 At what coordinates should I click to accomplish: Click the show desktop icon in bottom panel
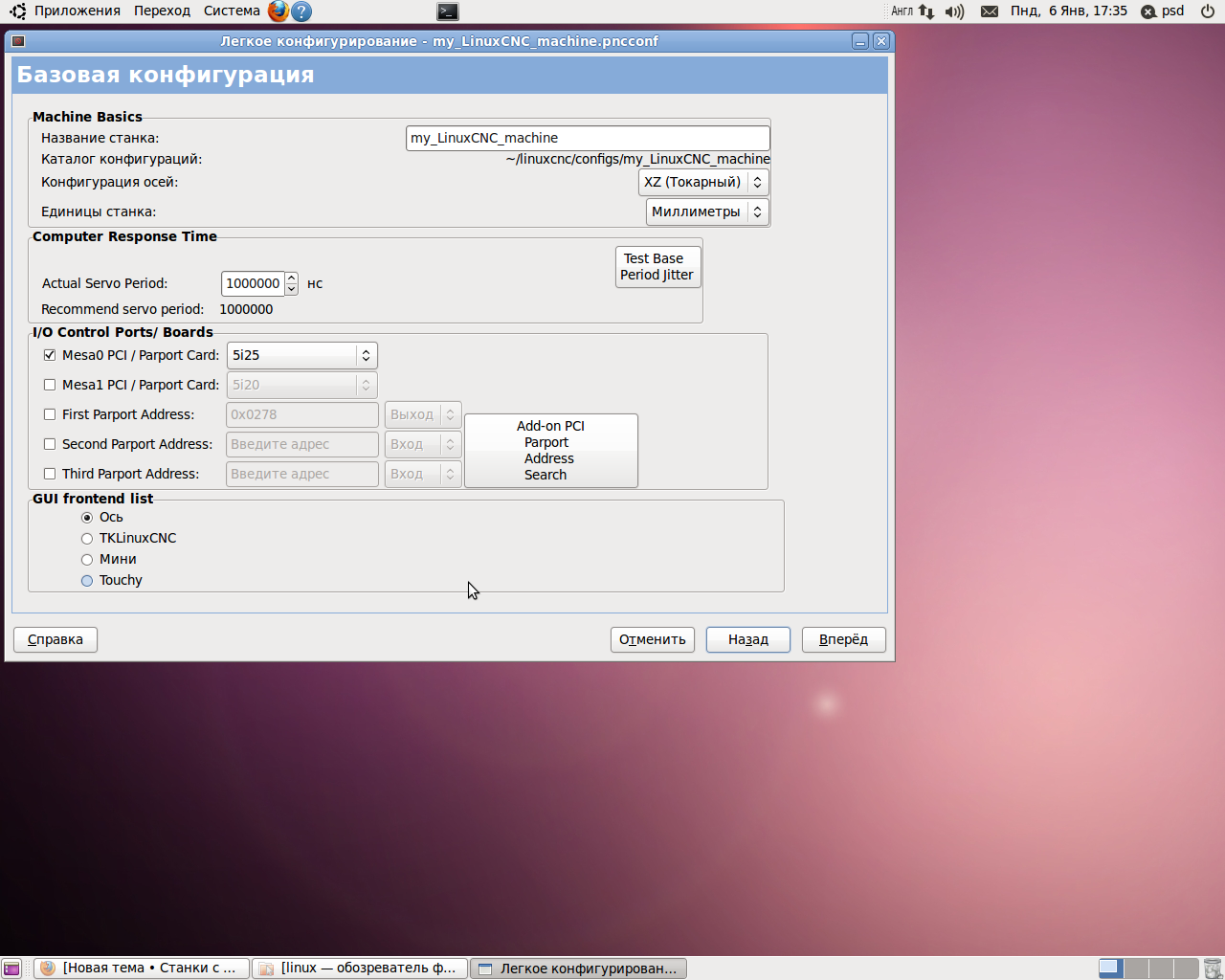coord(11,969)
